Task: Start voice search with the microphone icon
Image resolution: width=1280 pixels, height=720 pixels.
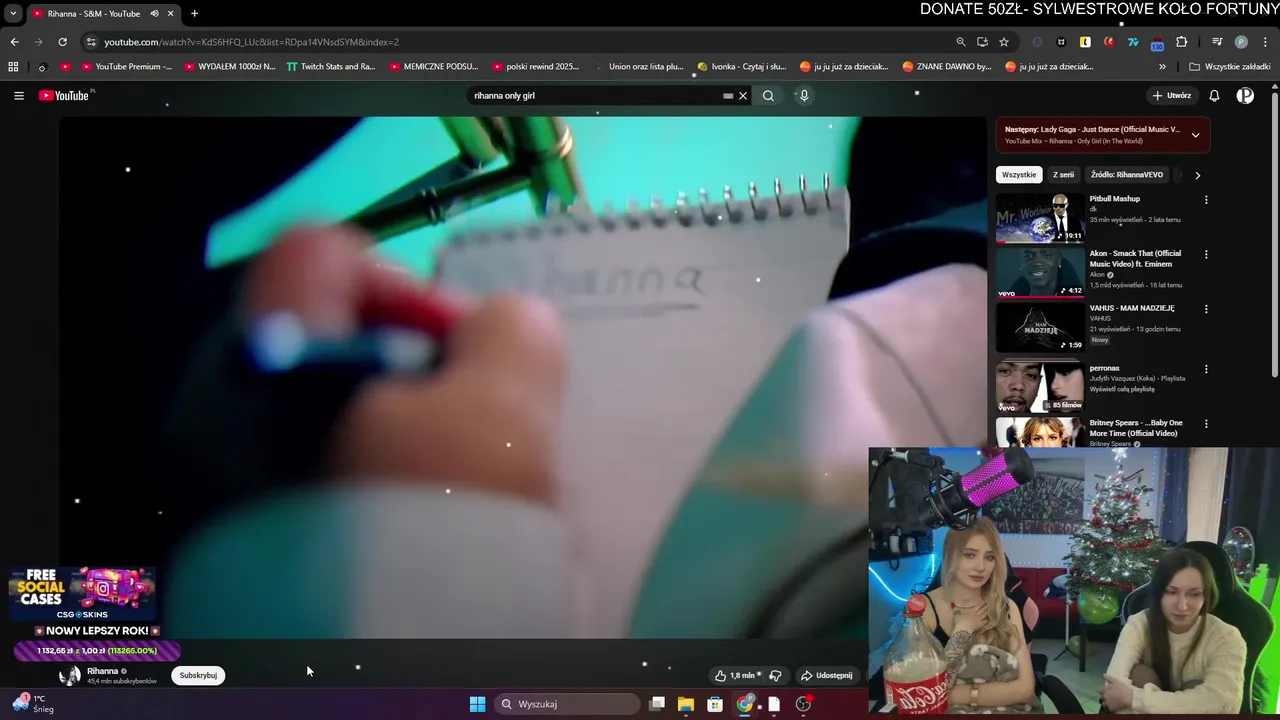Action: [x=803, y=96]
